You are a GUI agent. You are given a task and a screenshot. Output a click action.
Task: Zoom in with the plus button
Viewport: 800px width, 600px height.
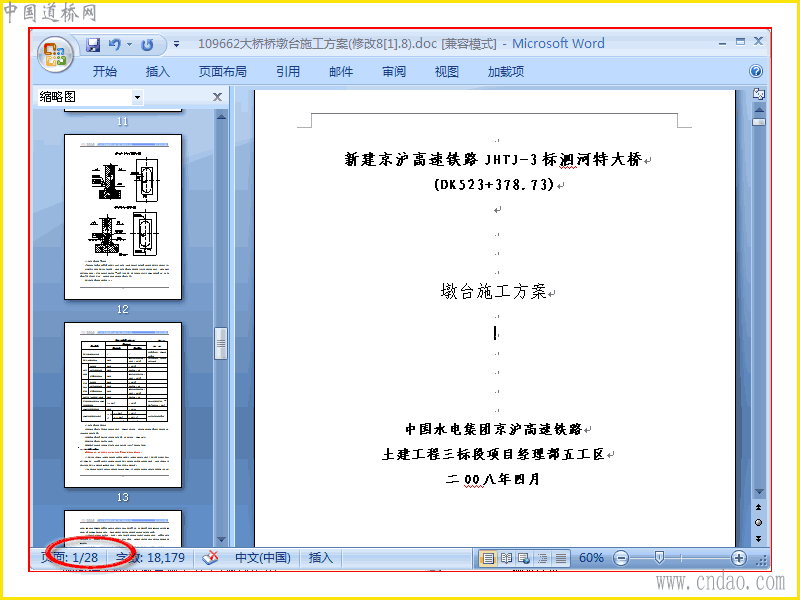click(x=738, y=558)
